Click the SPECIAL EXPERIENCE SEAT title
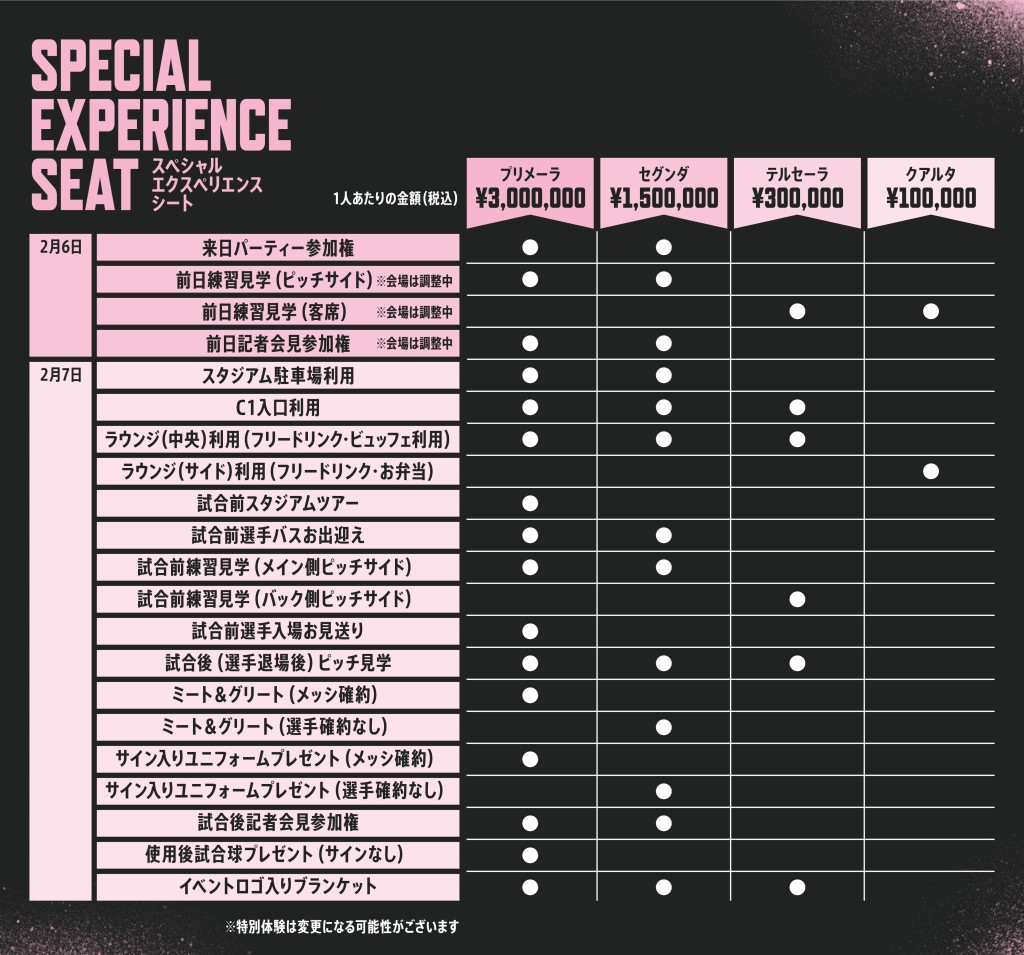 [x=160, y=124]
